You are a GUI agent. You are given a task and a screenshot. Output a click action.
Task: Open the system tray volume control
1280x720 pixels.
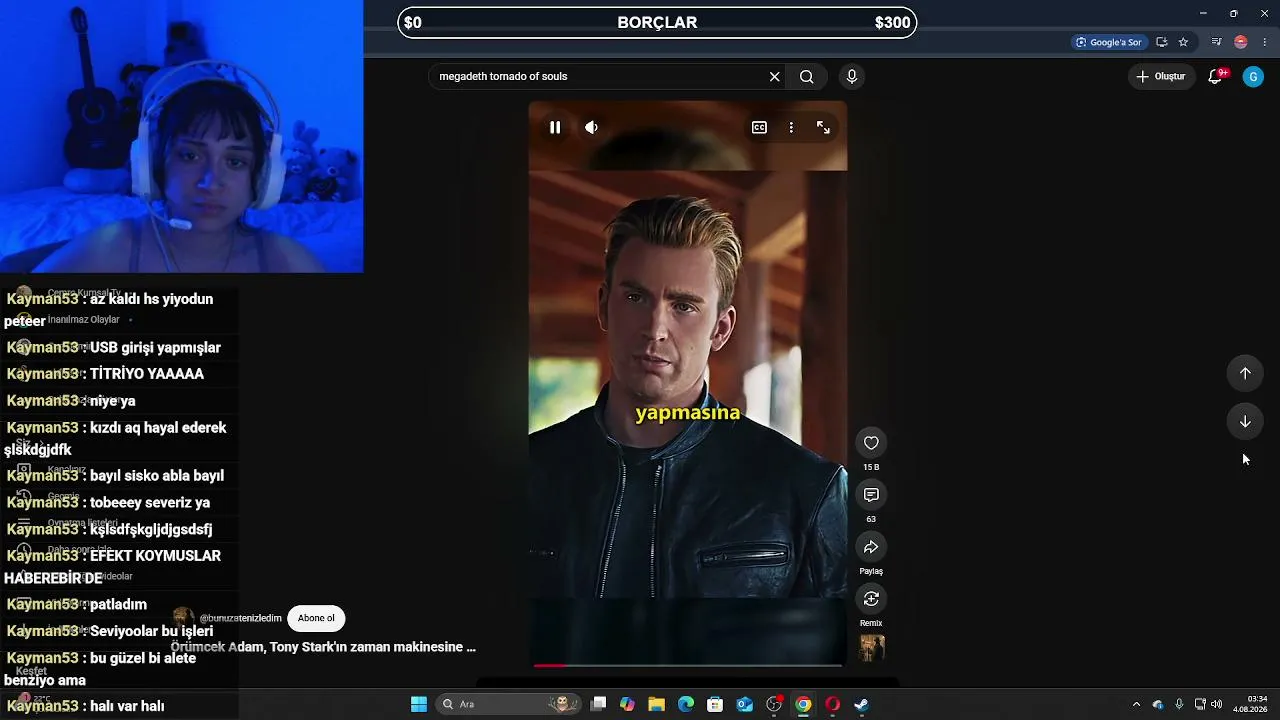point(1217,704)
